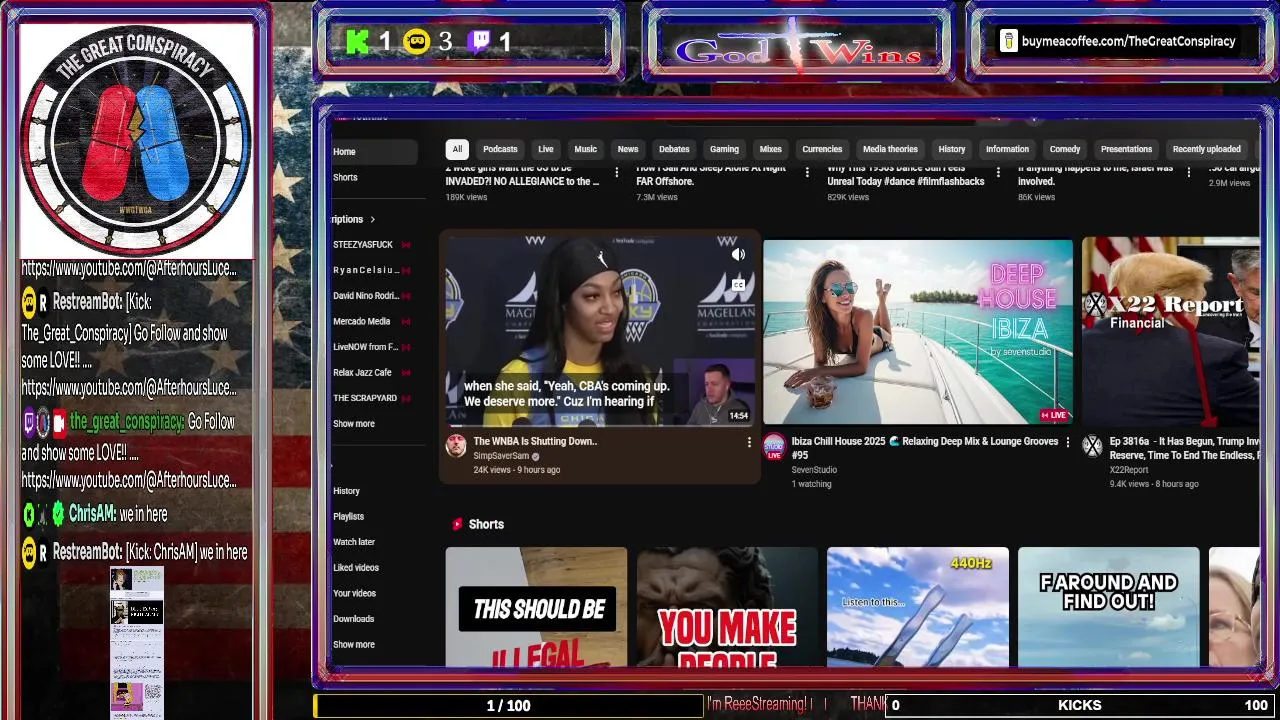
Task: Select the Media theories filter chip
Action: (x=890, y=150)
